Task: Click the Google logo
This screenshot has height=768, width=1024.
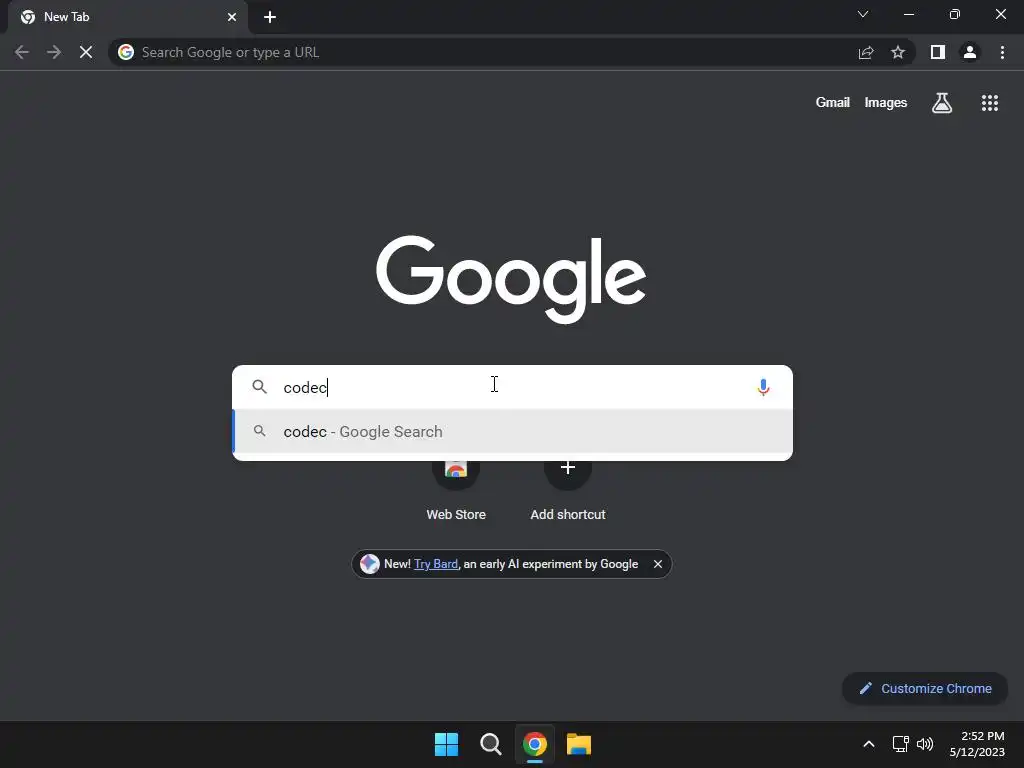Action: 511,280
